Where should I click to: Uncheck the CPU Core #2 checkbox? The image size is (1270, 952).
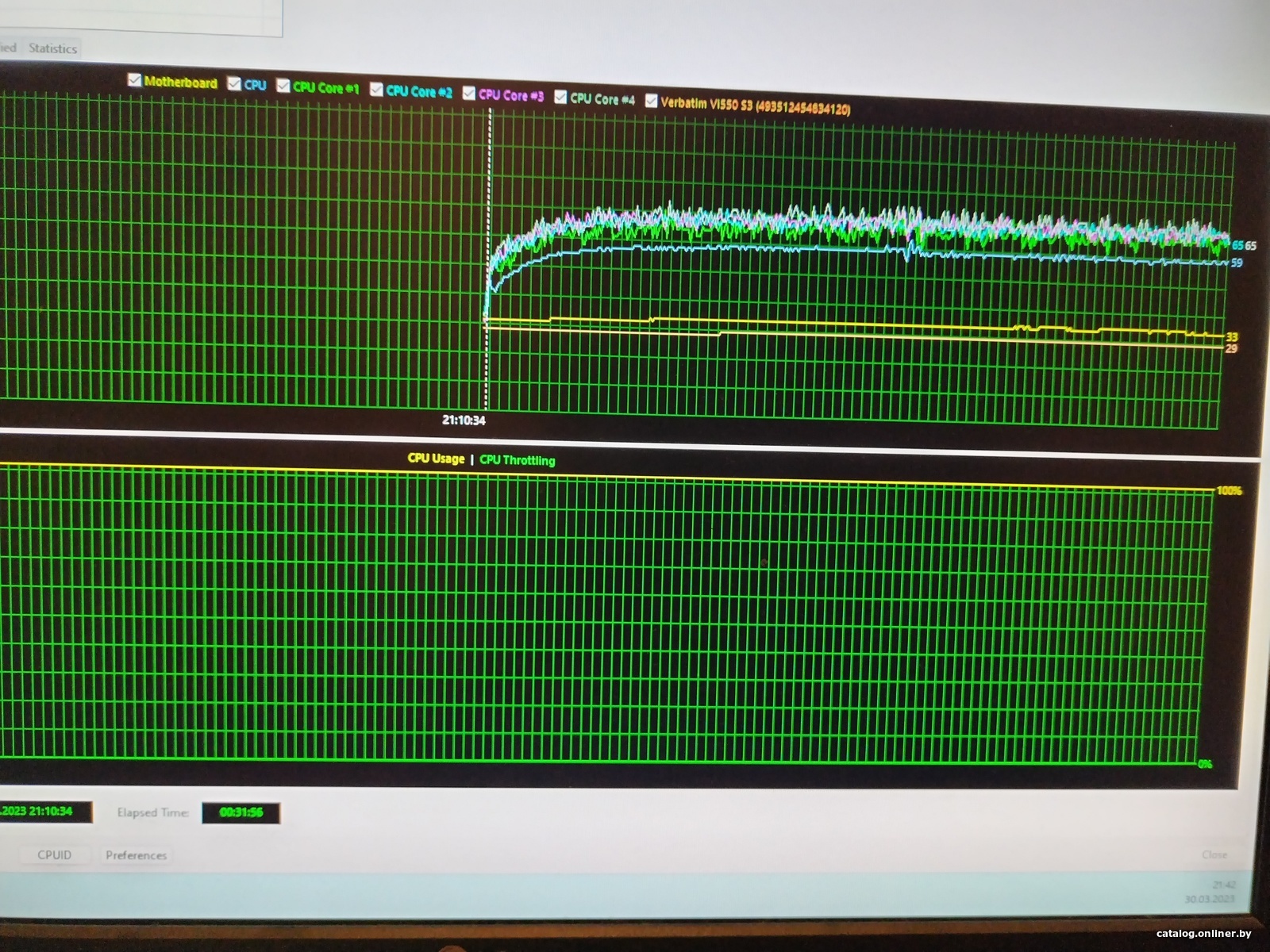pyautogui.click(x=376, y=89)
